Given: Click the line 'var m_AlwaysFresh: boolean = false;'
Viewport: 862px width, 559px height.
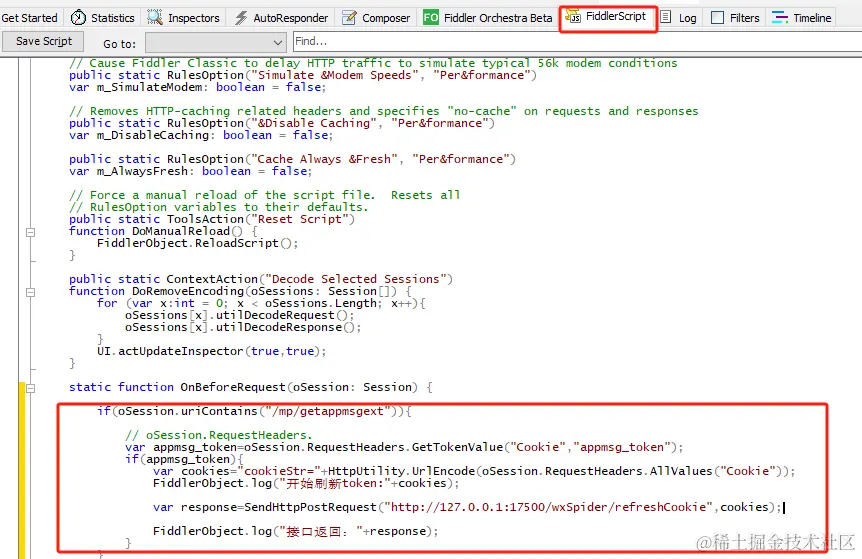Looking at the screenshot, I should (190, 171).
